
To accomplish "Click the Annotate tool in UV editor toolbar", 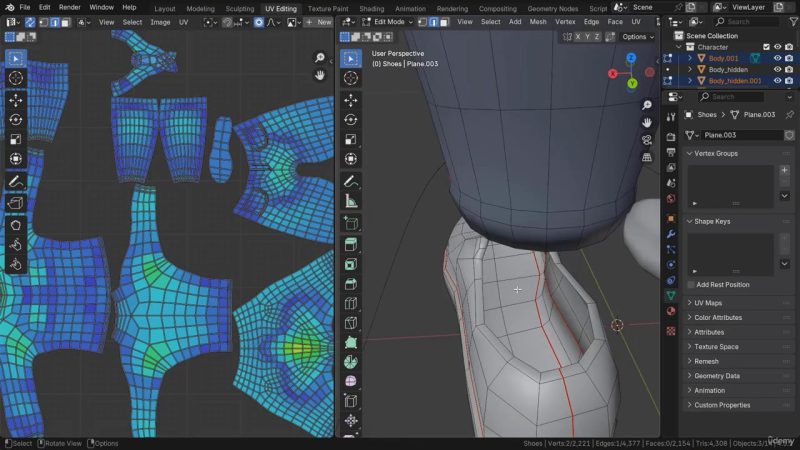I will (16, 182).
